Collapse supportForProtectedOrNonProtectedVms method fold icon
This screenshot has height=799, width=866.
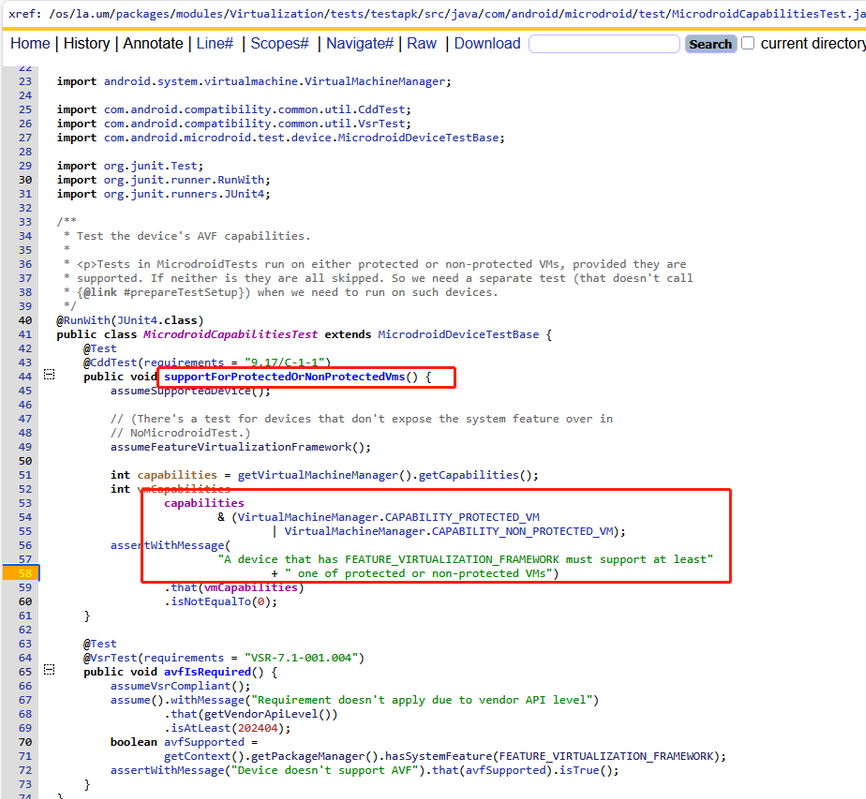coord(49,375)
